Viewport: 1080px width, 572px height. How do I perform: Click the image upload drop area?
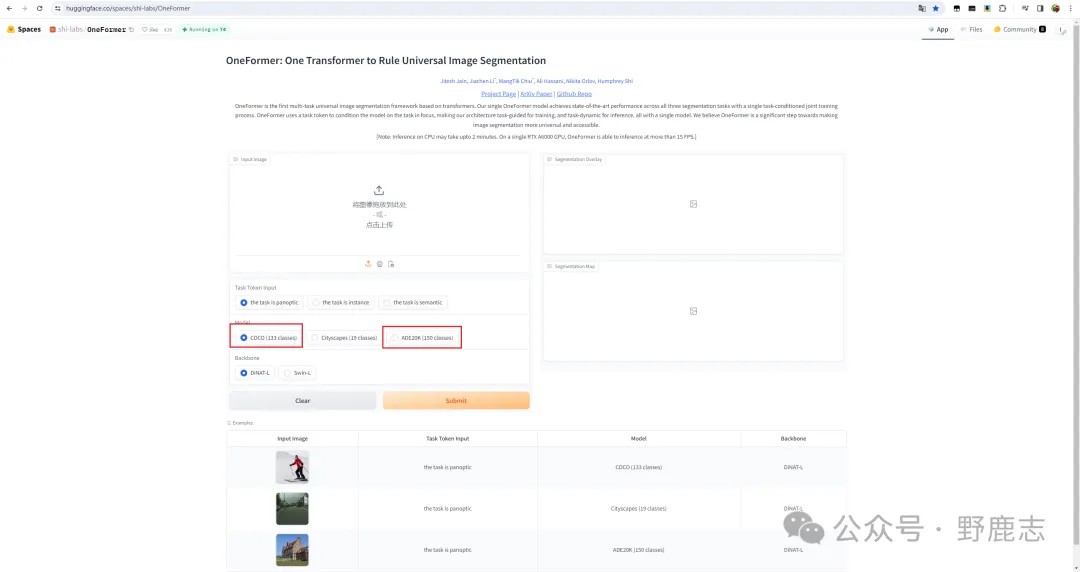coord(379,207)
